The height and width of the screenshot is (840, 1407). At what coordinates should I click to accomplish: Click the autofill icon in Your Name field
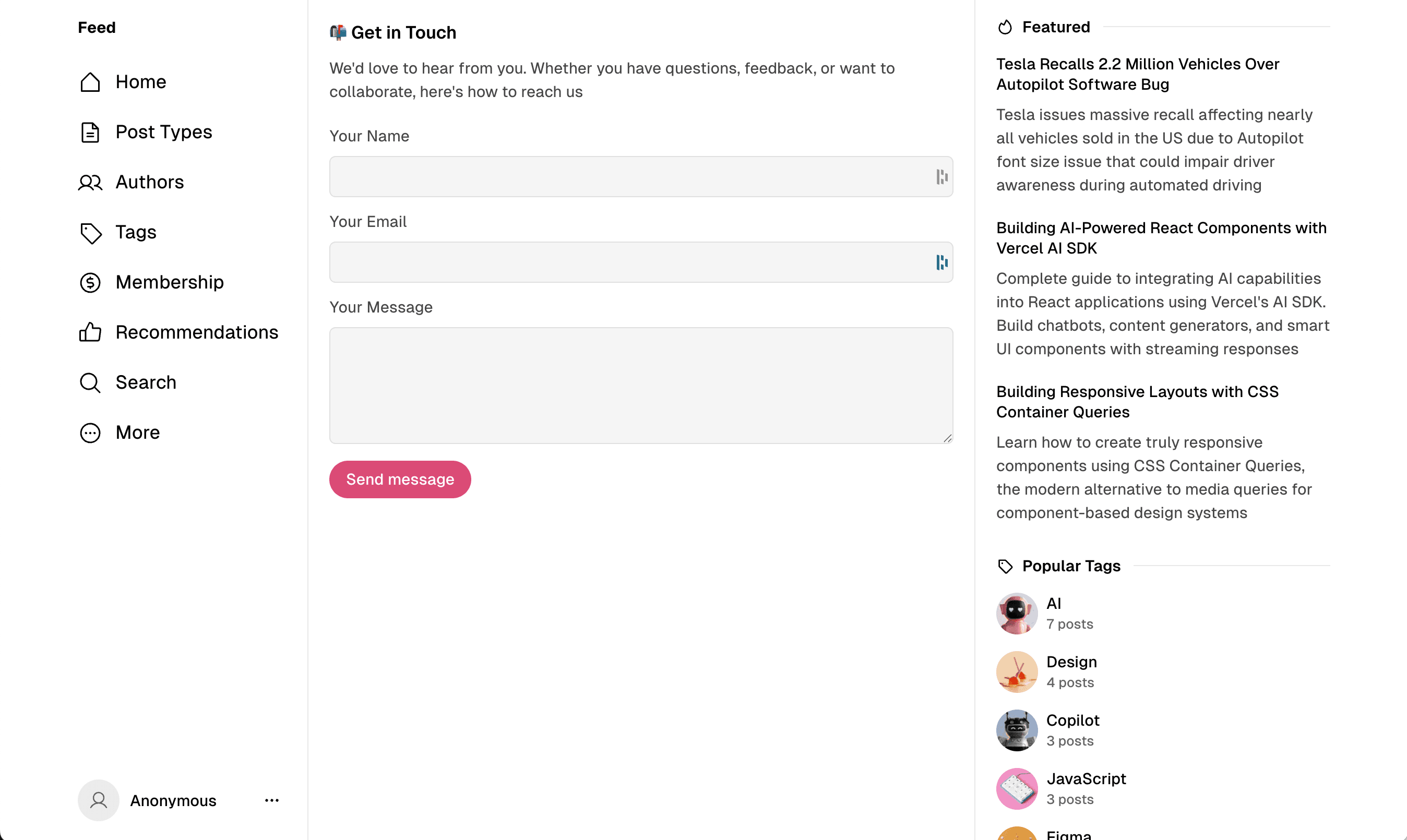[x=942, y=176]
